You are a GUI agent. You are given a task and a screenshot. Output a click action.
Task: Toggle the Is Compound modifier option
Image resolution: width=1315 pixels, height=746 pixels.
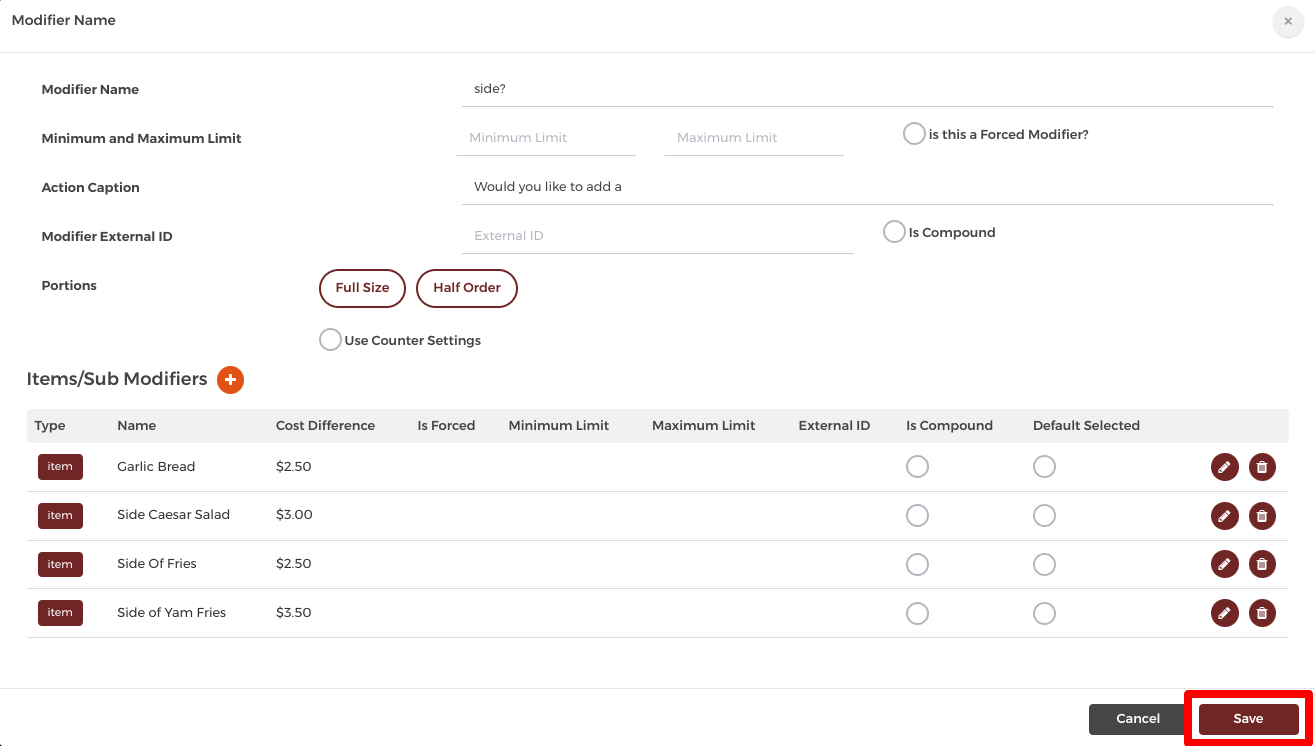tap(894, 232)
